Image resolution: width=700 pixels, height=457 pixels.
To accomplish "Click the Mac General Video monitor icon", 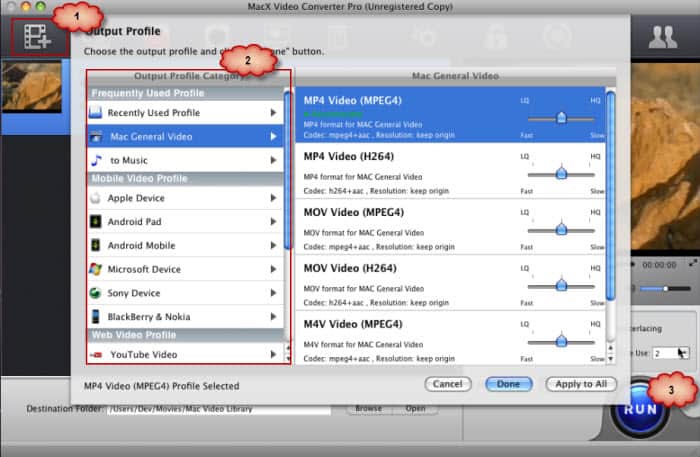I will (96, 137).
